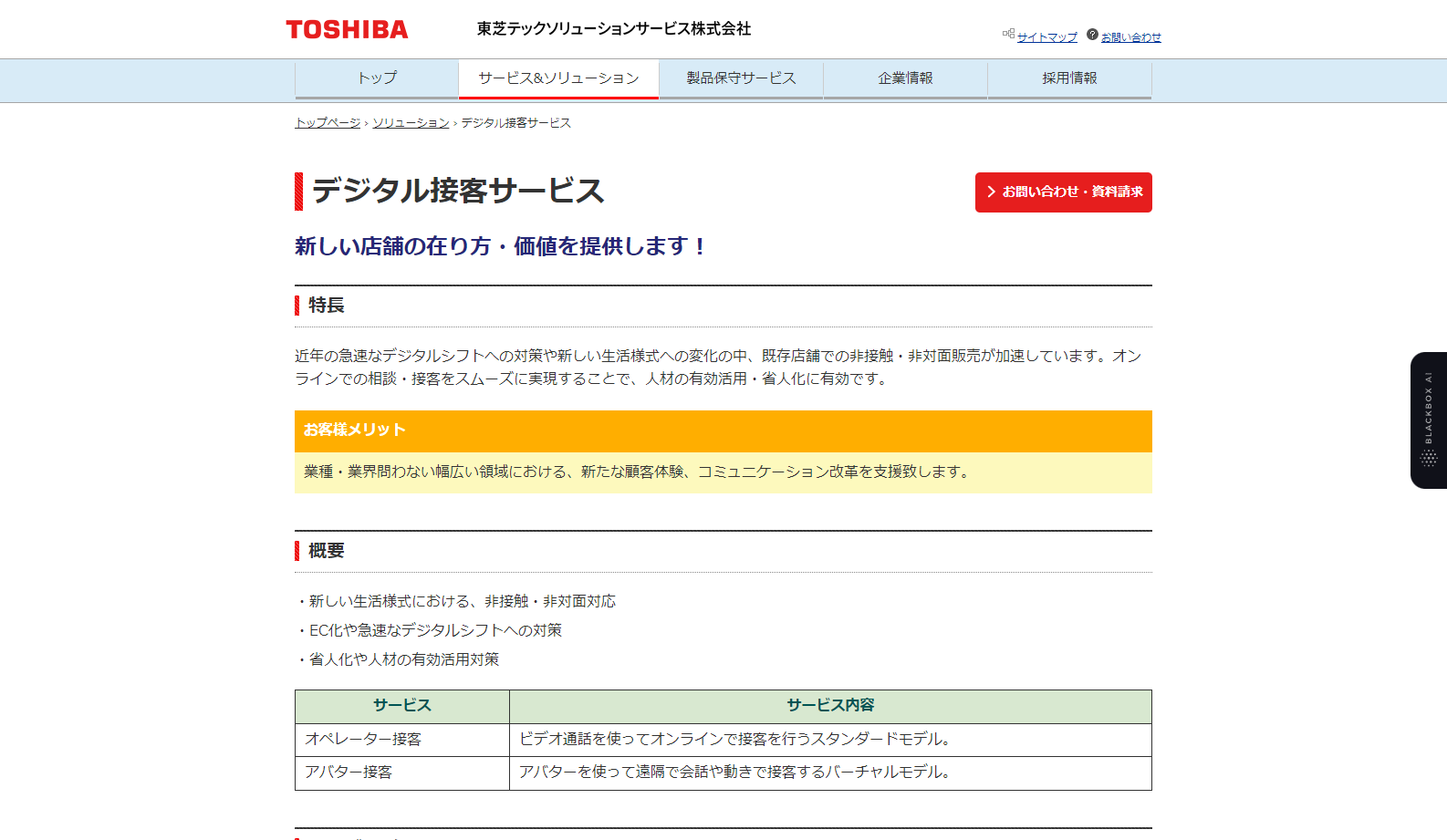This screenshot has width=1447, height=840.
Task: Click the デジタル接客サービス breadcrumb text
Action: (x=515, y=123)
